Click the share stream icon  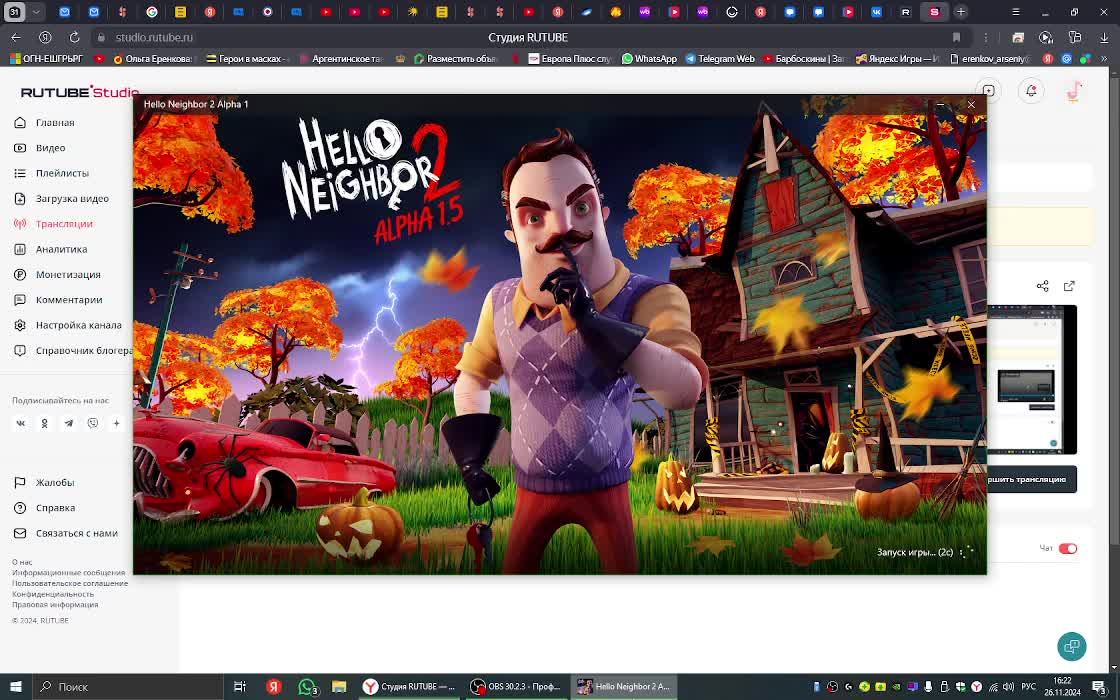(x=1042, y=286)
